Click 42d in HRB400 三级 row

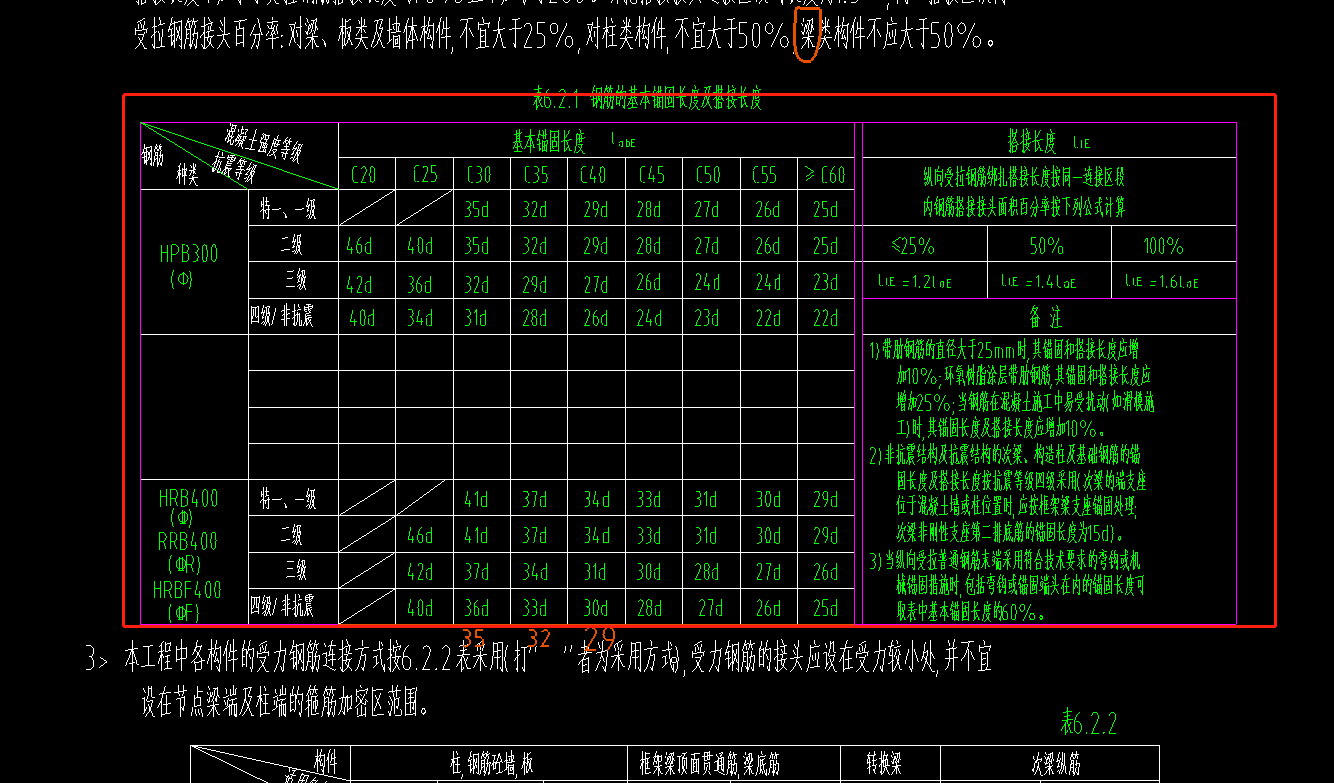pos(420,573)
